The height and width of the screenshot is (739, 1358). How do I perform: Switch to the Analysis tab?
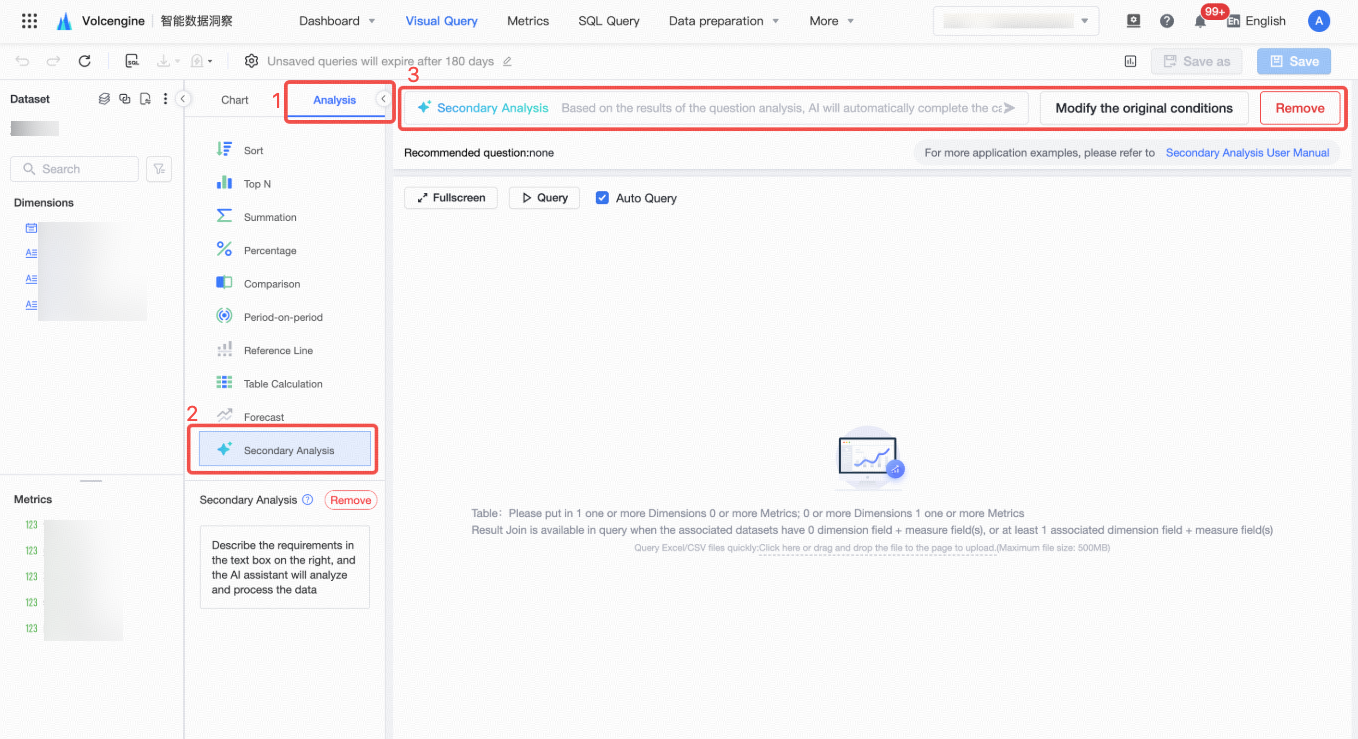click(x=334, y=100)
